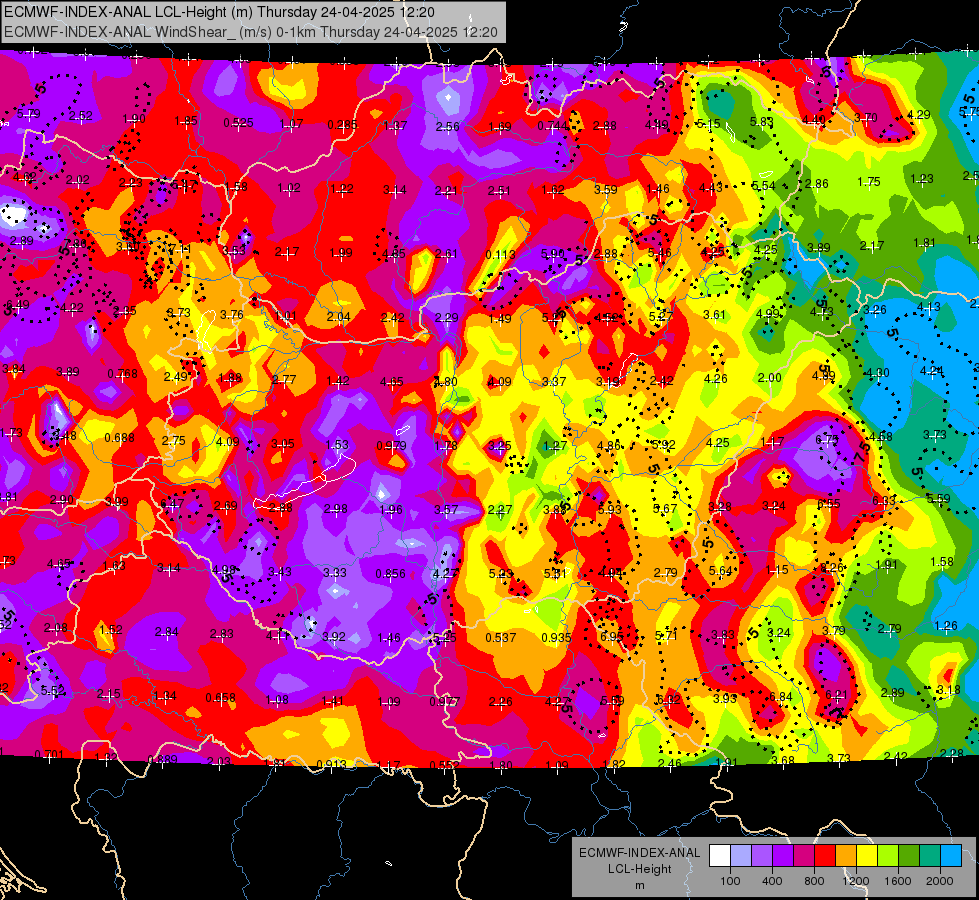Click legend label ECMWF-INDEX-ANAL
This screenshot has width=979, height=900.
click(639, 853)
